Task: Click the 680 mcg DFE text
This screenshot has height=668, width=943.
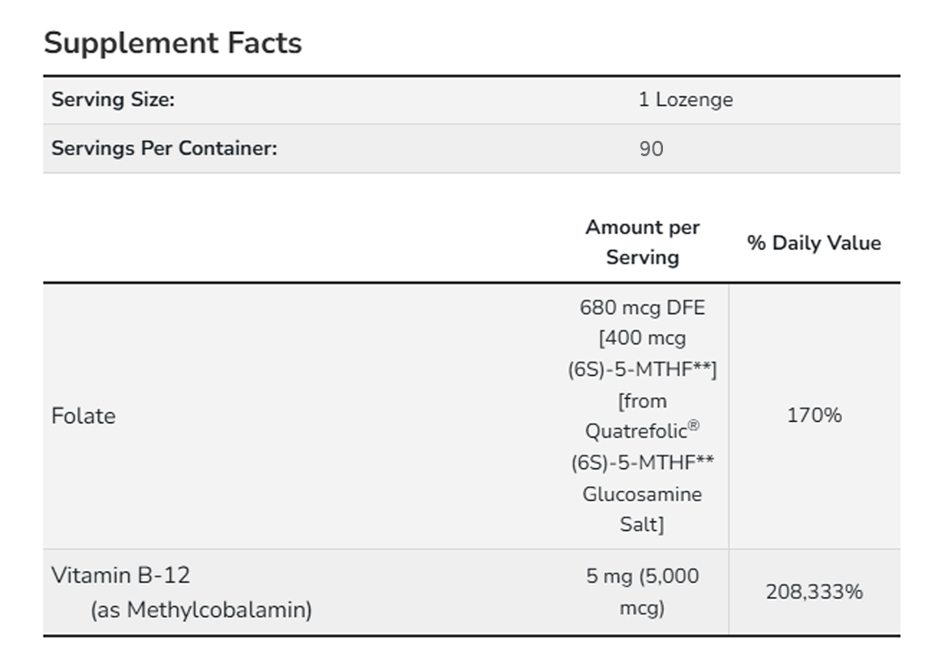Action: click(x=642, y=308)
